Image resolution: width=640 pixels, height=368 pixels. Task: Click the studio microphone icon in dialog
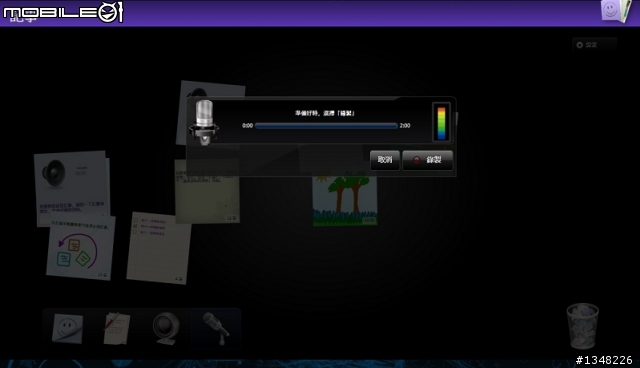coord(204,122)
